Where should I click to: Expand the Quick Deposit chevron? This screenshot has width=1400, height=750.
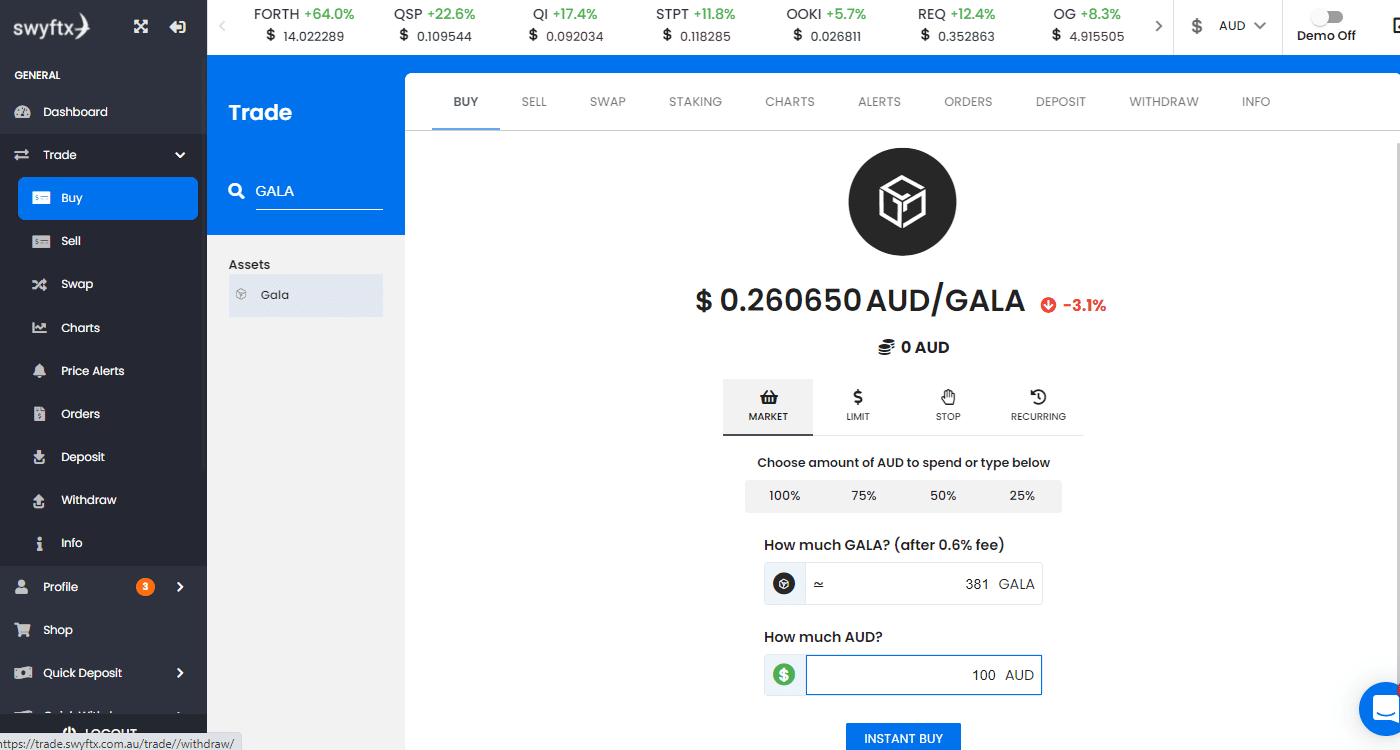[181, 673]
